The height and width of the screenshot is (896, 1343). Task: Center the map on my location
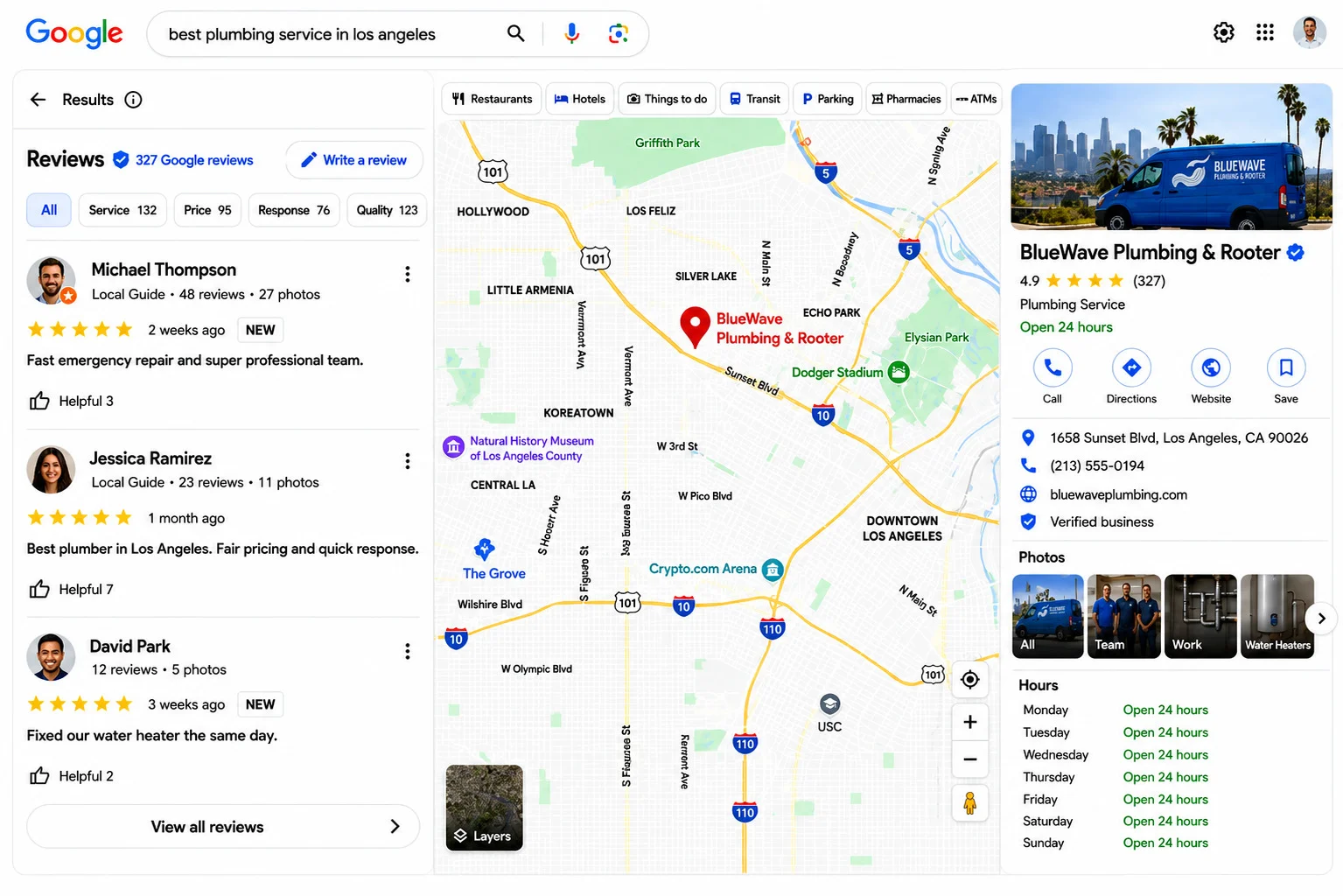pos(969,679)
